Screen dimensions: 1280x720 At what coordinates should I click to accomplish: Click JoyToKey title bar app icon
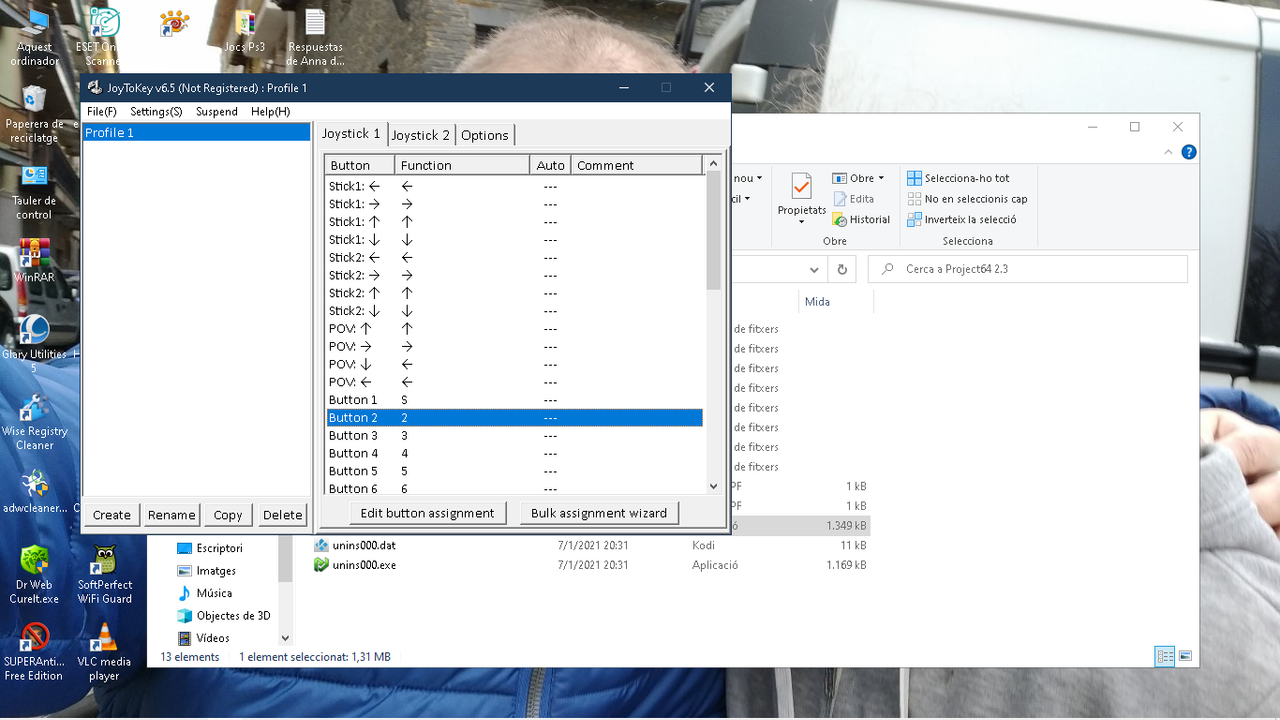[x=95, y=88]
